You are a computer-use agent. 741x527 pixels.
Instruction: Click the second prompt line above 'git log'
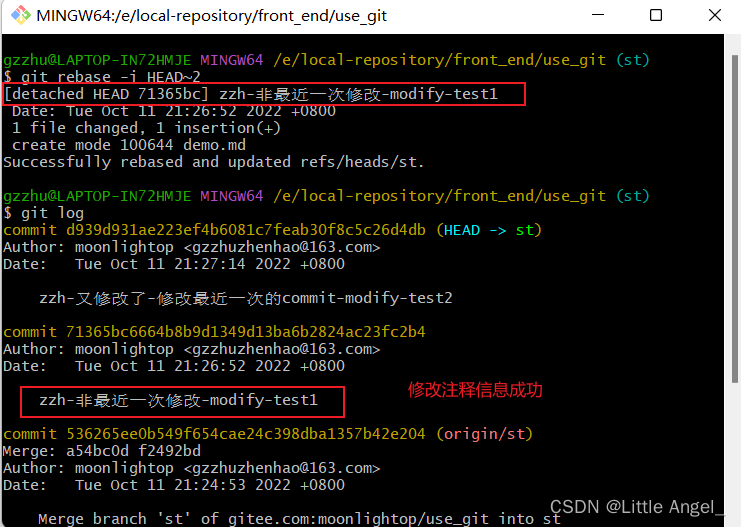click(326, 196)
